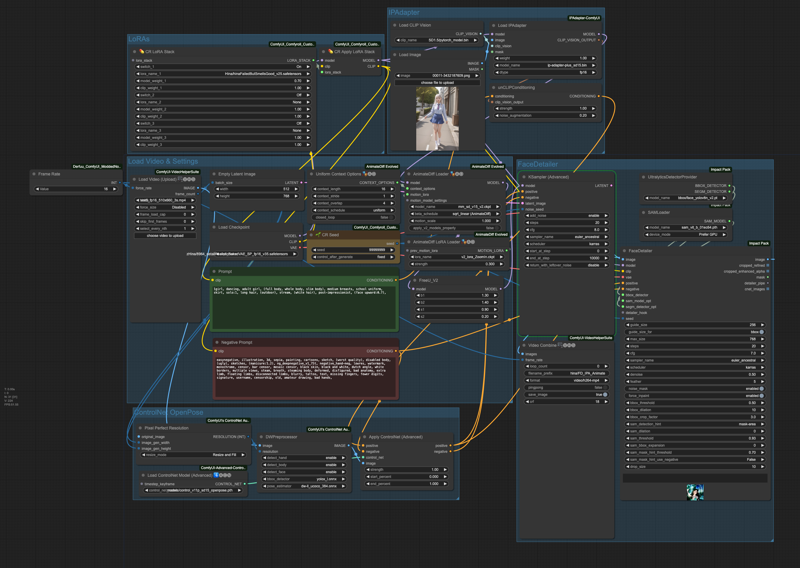Screen dimensions: 800x568
Task: Click icons beside Load ControlNet Model (Advanced) title
Action: pos(222,475)
